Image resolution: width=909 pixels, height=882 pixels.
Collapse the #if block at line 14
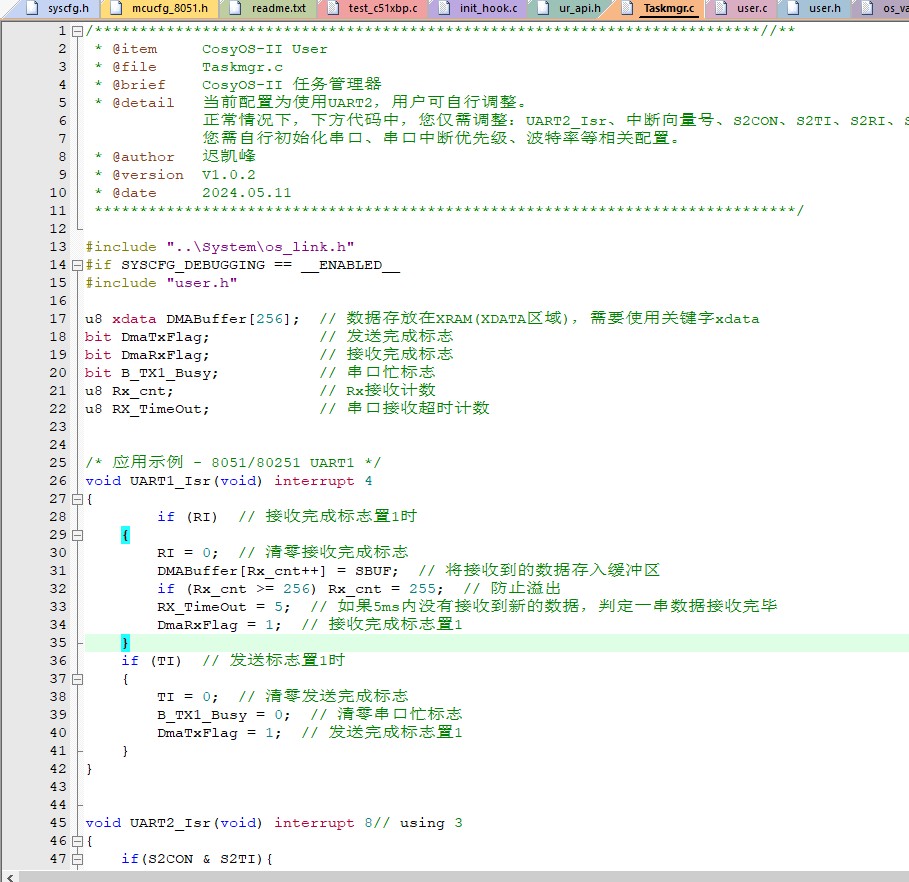[x=77, y=266]
